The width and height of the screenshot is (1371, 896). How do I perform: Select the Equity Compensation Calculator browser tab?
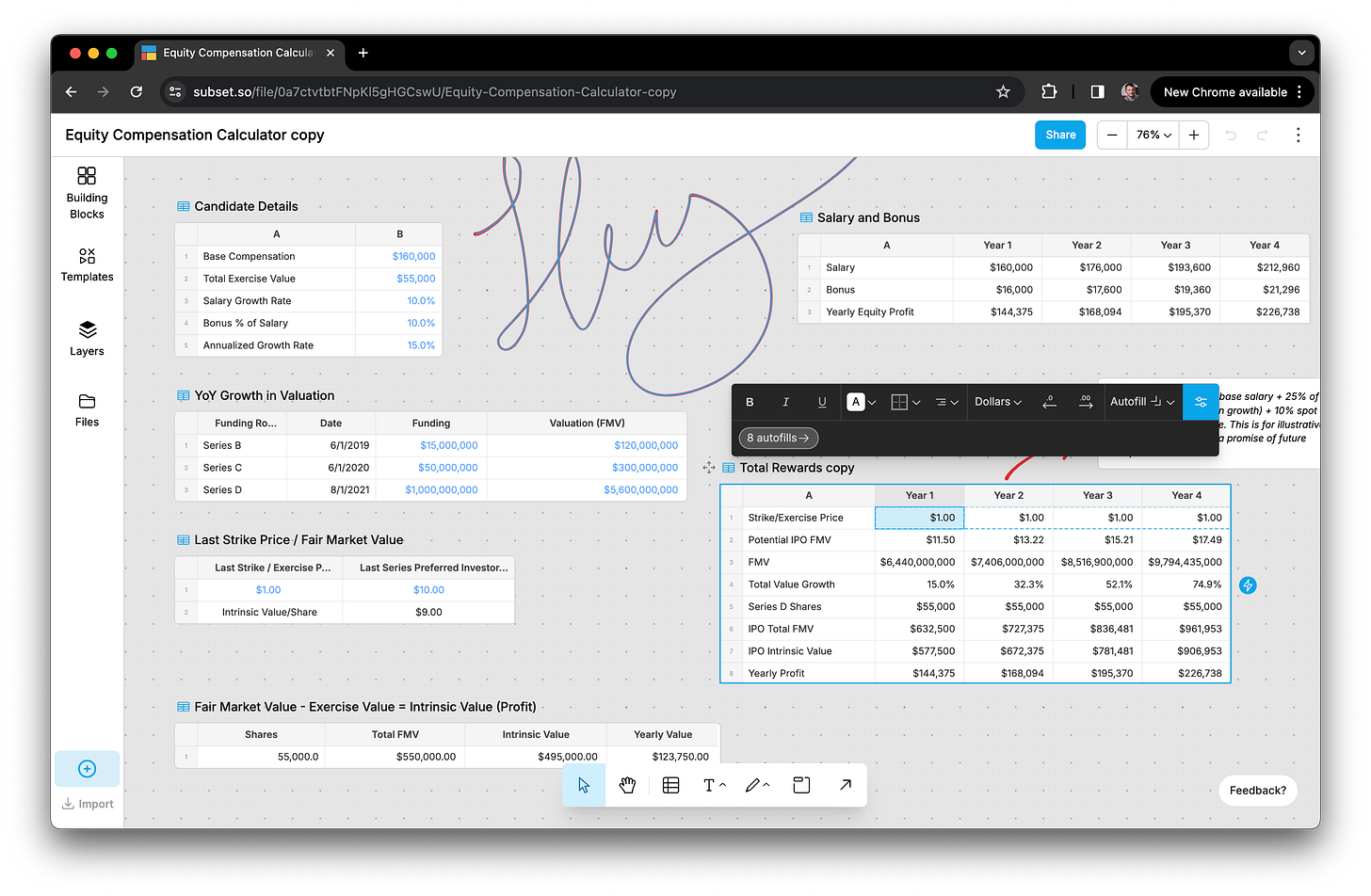pyautogui.click(x=239, y=53)
